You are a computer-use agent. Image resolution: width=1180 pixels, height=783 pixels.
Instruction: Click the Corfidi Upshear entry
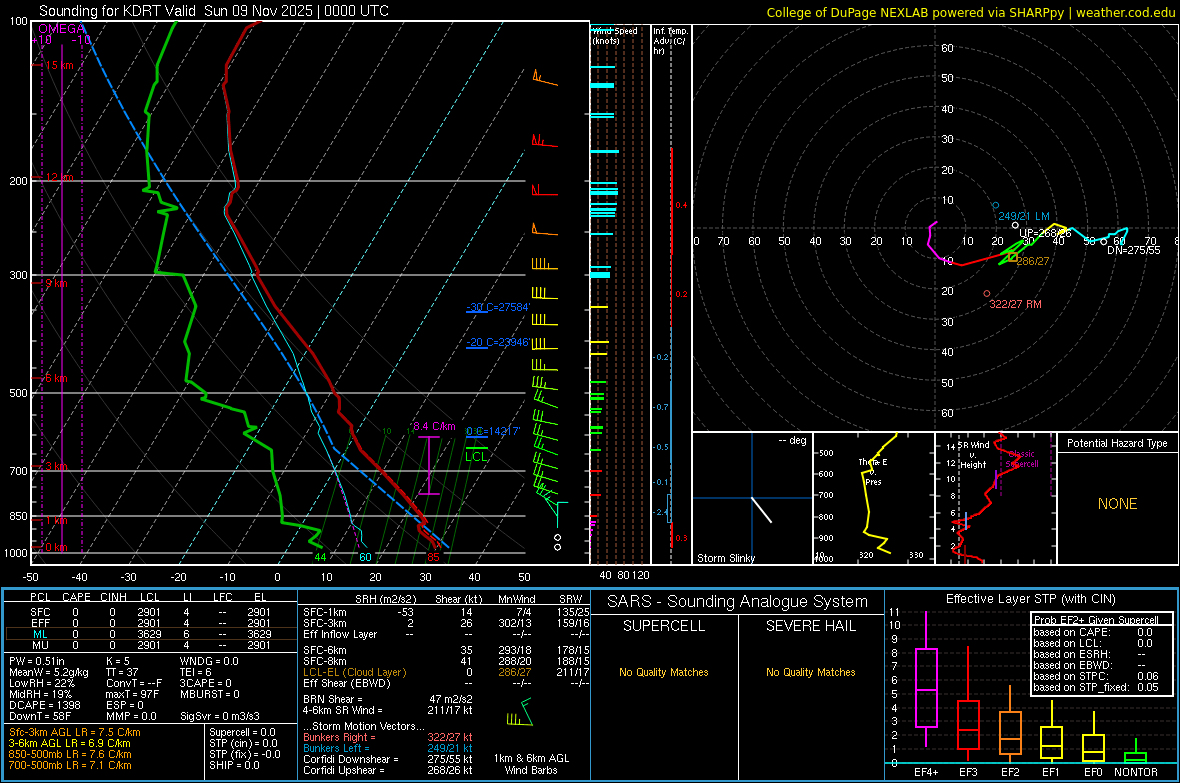(388, 770)
